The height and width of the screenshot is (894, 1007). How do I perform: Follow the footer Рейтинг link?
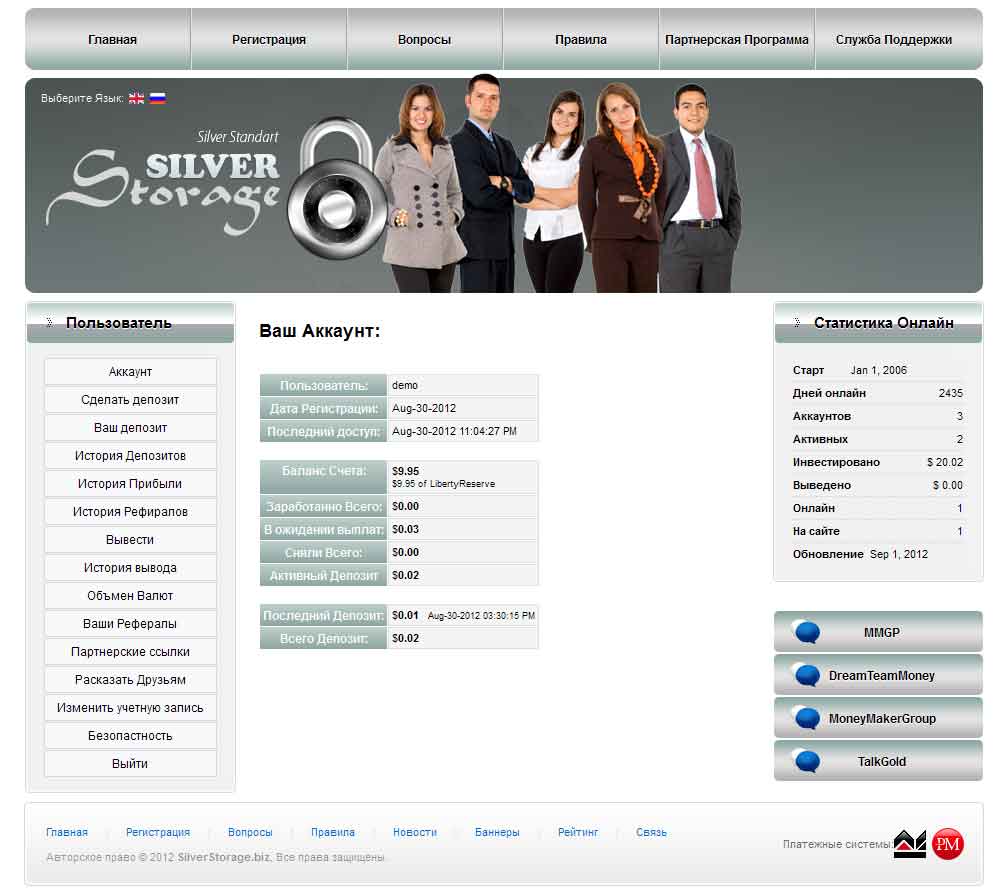point(578,832)
